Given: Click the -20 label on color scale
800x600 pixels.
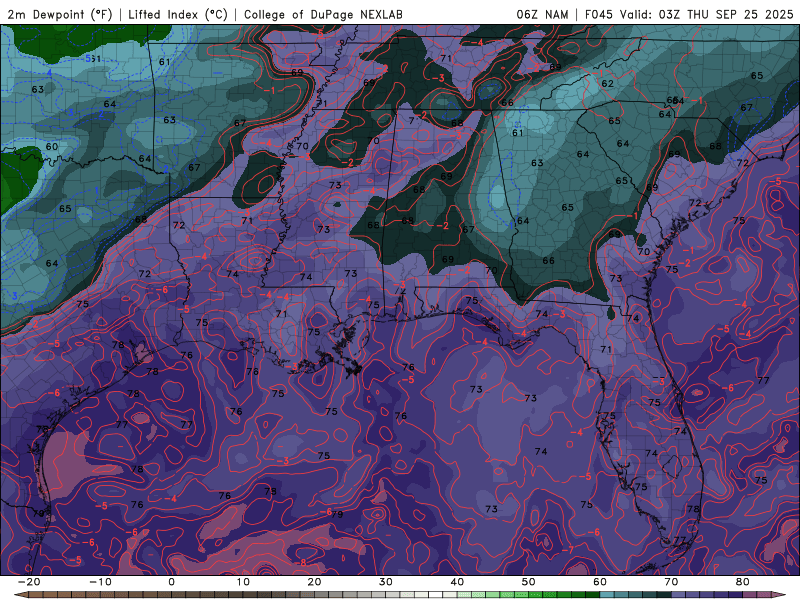Looking at the screenshot, I should 29,582.
